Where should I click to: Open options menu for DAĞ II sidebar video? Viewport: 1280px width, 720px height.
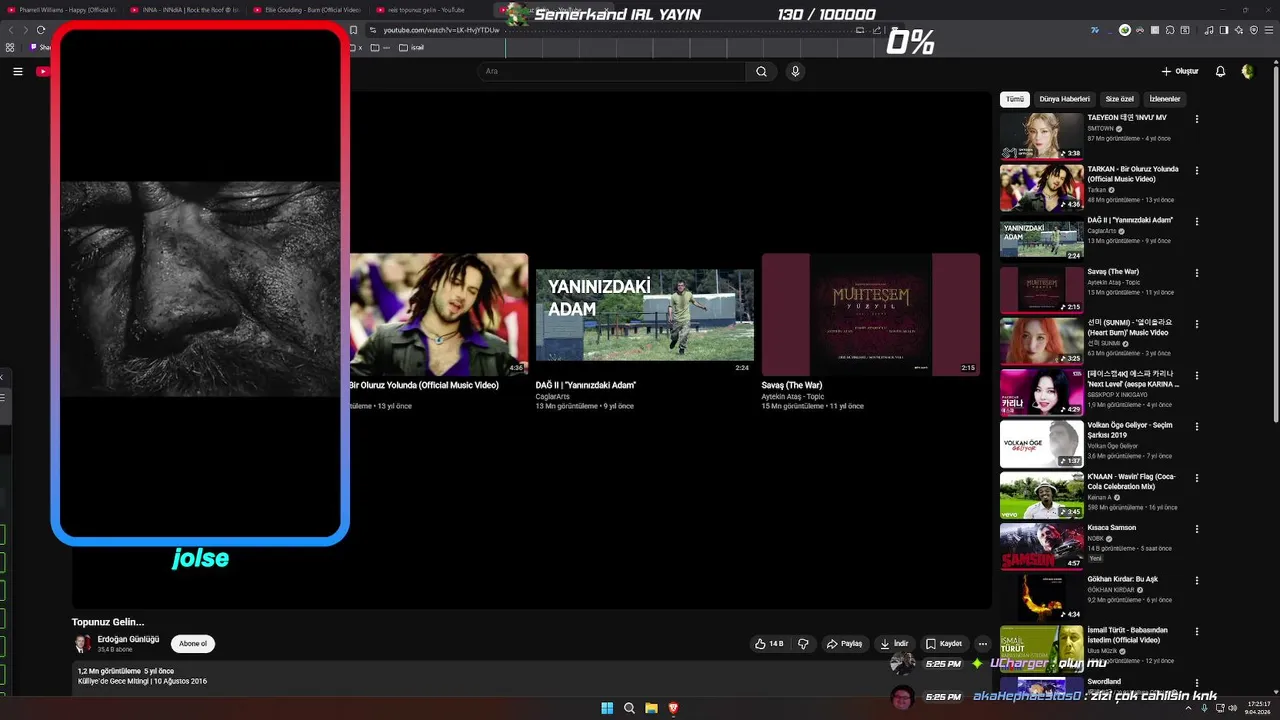(1197, 222)
